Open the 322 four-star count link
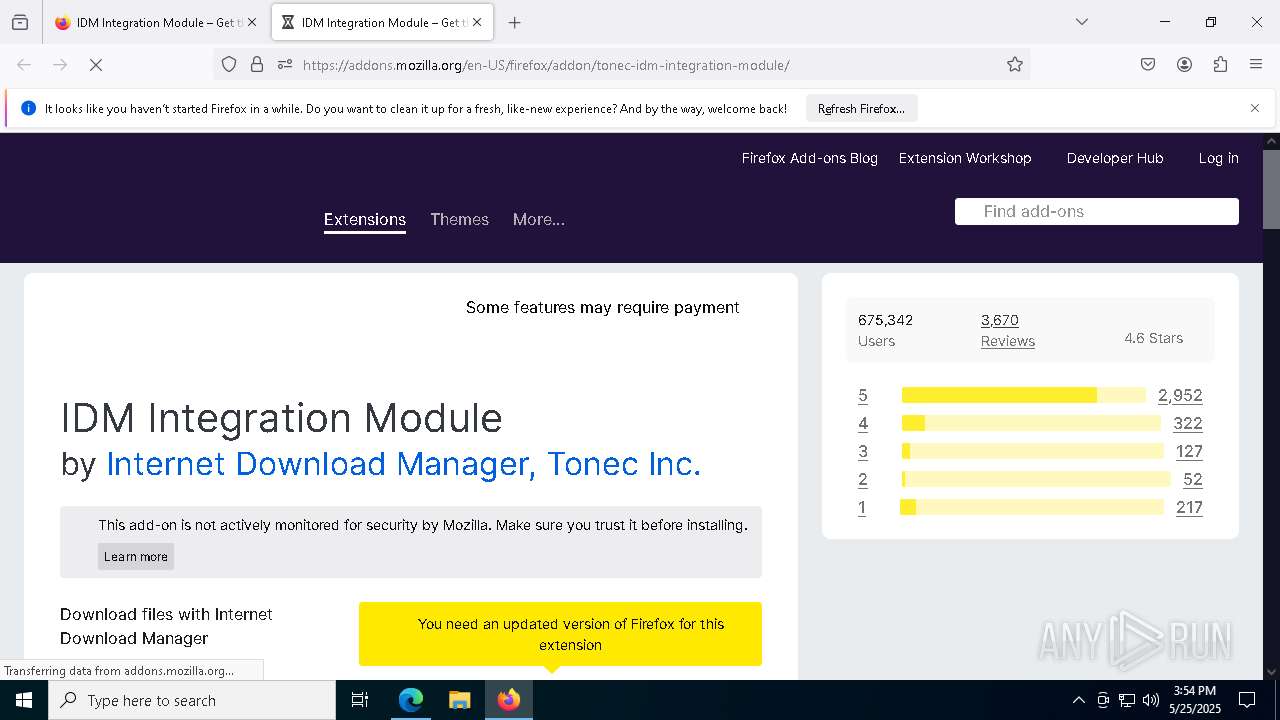The height and width of the screenshot is (720, 1280). (x=1188, y=423)
